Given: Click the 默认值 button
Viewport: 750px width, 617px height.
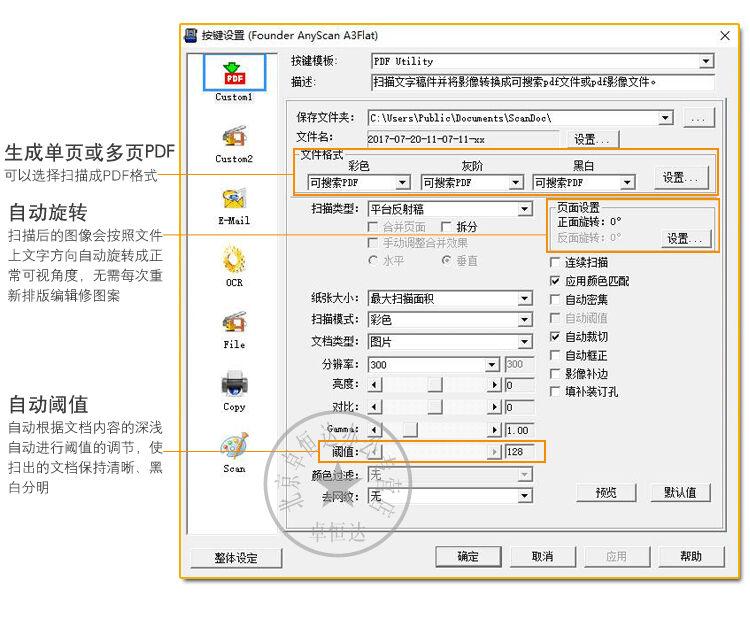Looking at the screenshot, I should (x=680, y=492).
